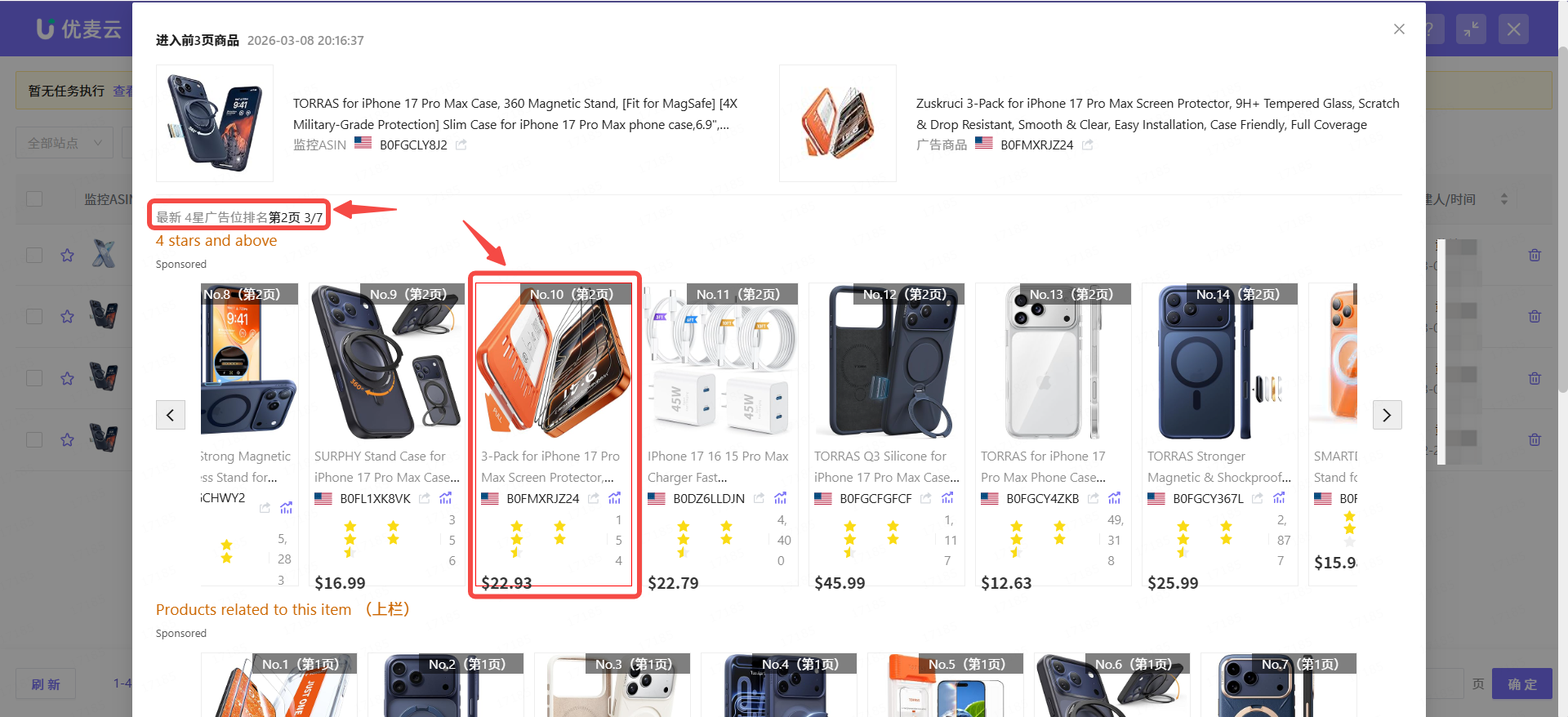Click the 确定 confirm button
The height and width of the screenshot is (717, 1568).
(x=1522, y=684)
